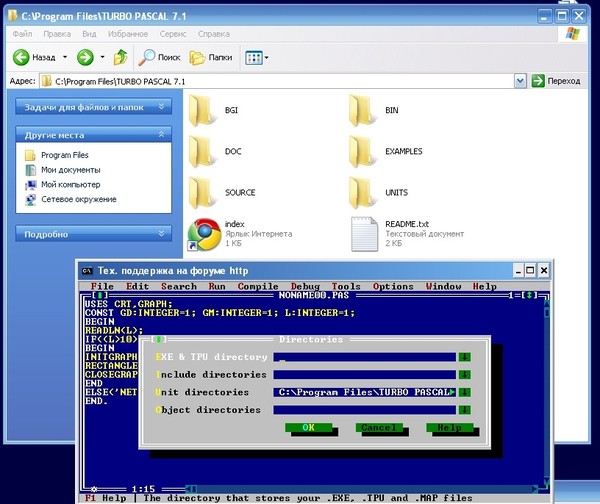Viewport: 600px width, 504px height.
Task: Open the views mode icon
Action: click(253, 58)
